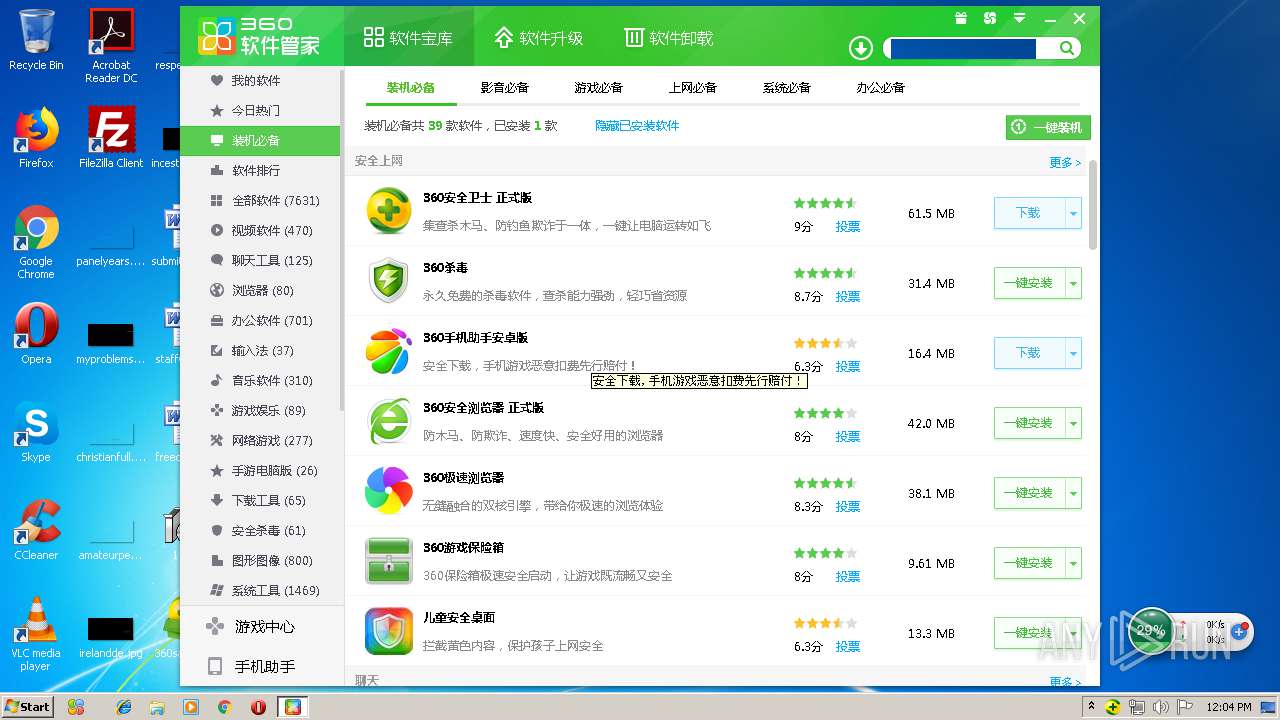Click 更多 link in 安全上网 section

pos(1065,162)
